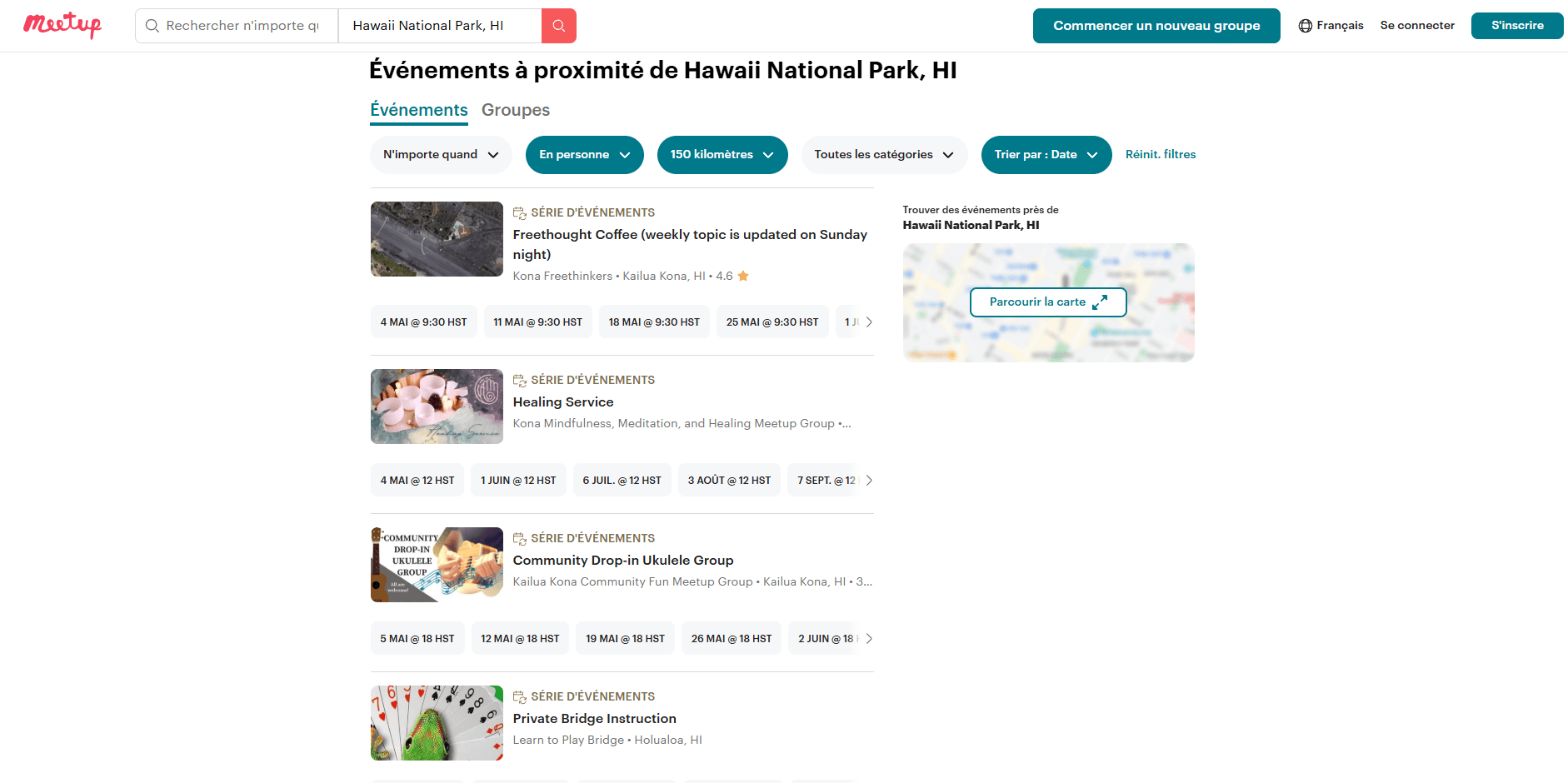Click the event series icon for Private Bridge Instruction
Image resolution: width=1568 pixels, height=783 pixels.
(x=520, y=697)
